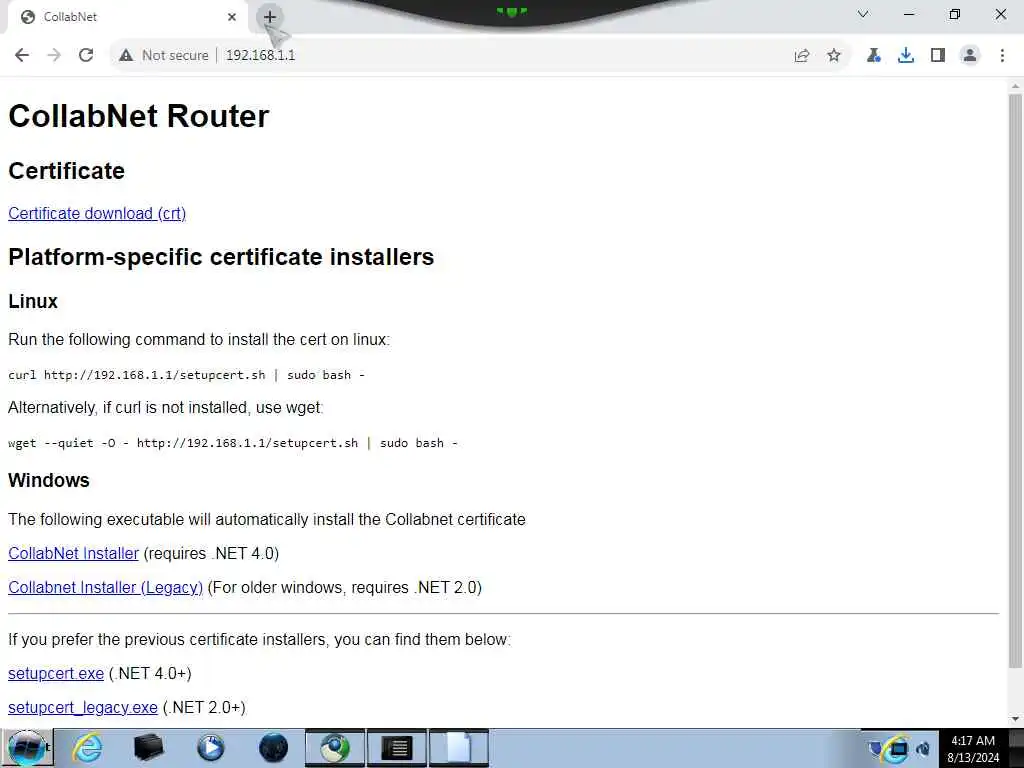This screenshot has width=1024, height=768.
Task: Toggle the browser side panel
Action: click(x=938, y=56)
